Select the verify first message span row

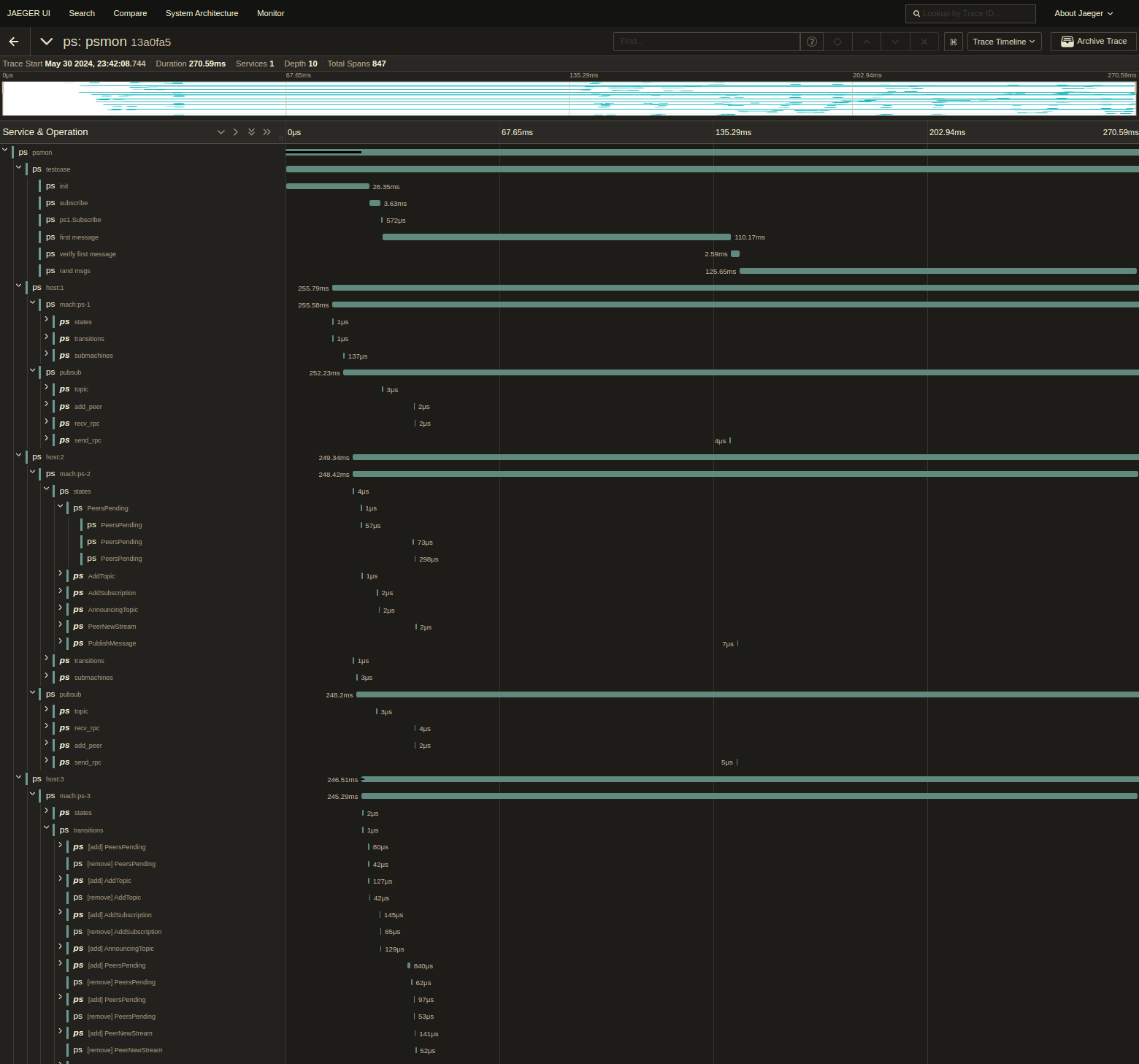pyautogui.click(x=161, y=254)
